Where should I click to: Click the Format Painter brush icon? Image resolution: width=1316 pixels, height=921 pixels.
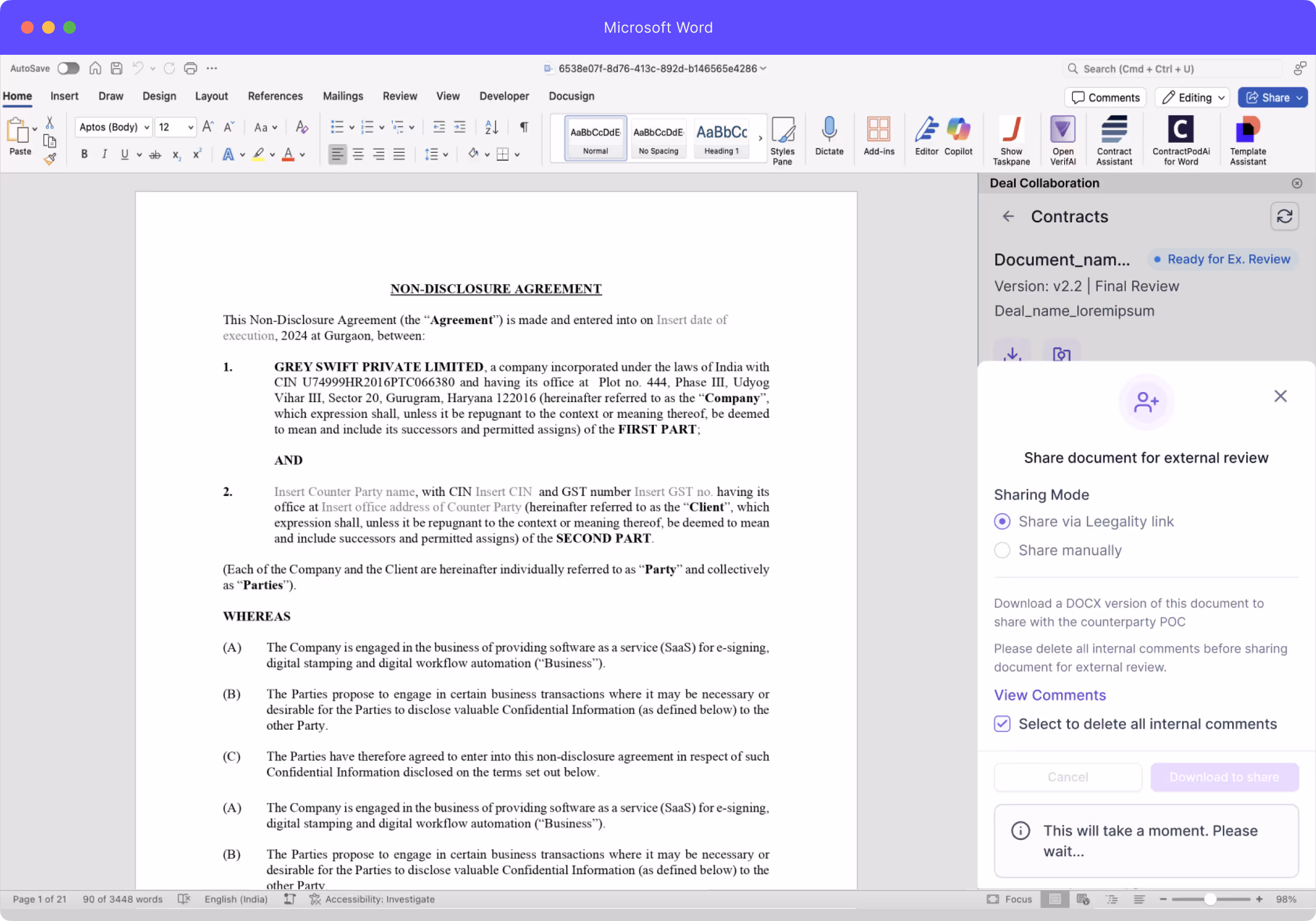point(50,159)
